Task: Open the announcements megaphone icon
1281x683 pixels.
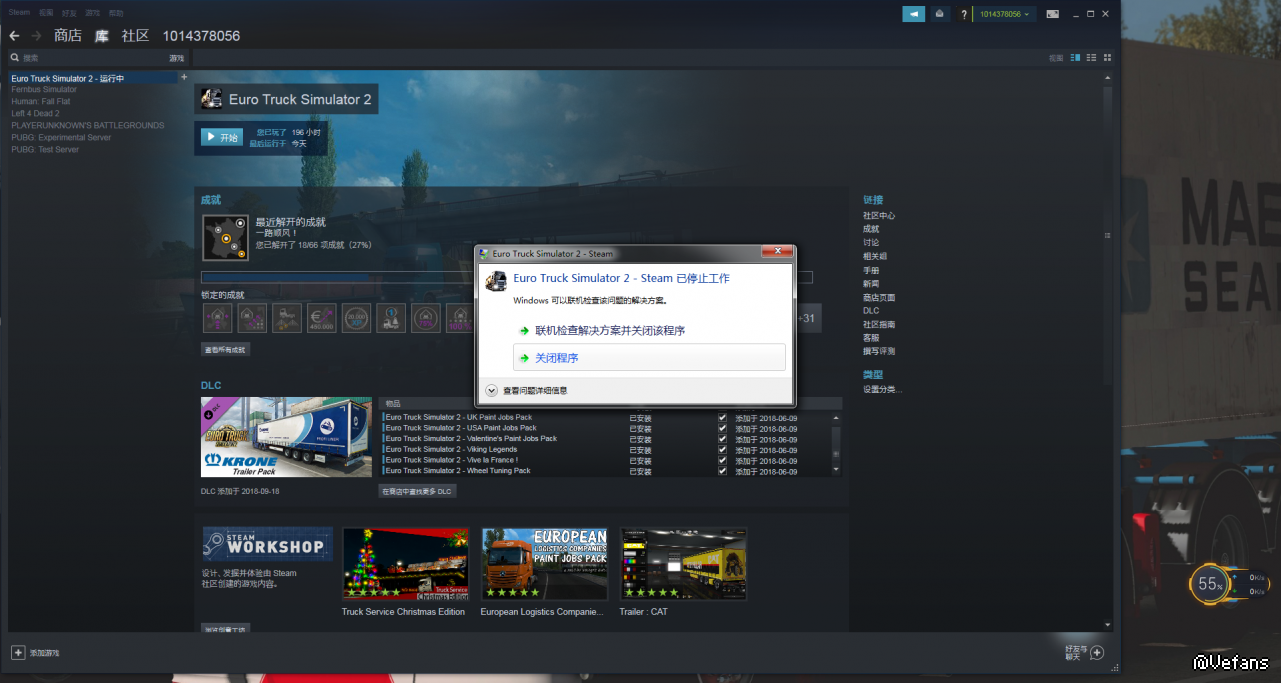Action: 914,14
